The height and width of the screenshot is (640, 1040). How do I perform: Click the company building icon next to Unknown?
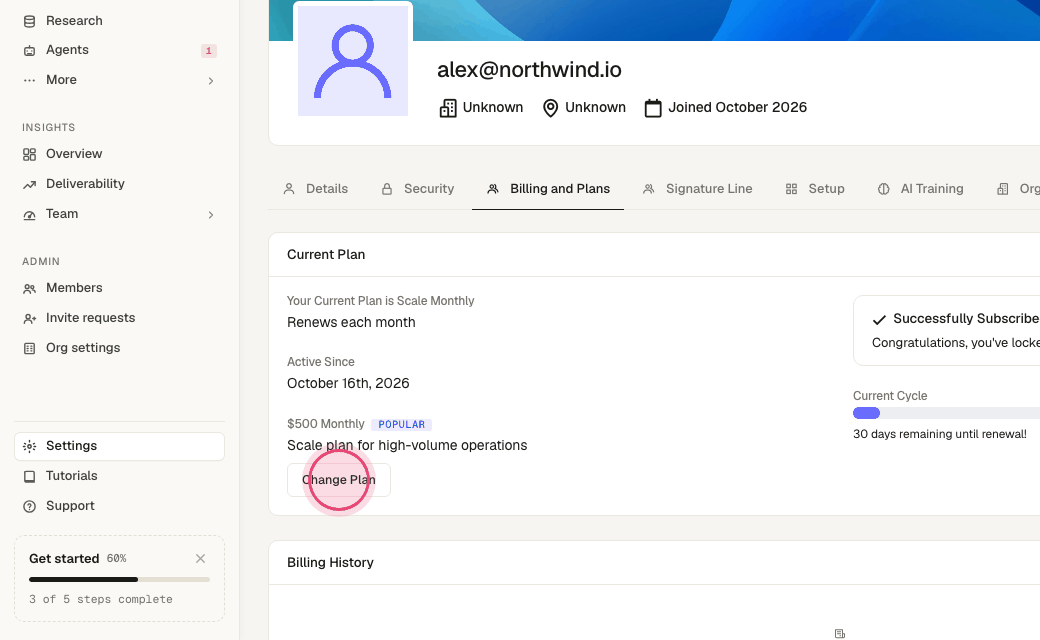pos(448,108)
